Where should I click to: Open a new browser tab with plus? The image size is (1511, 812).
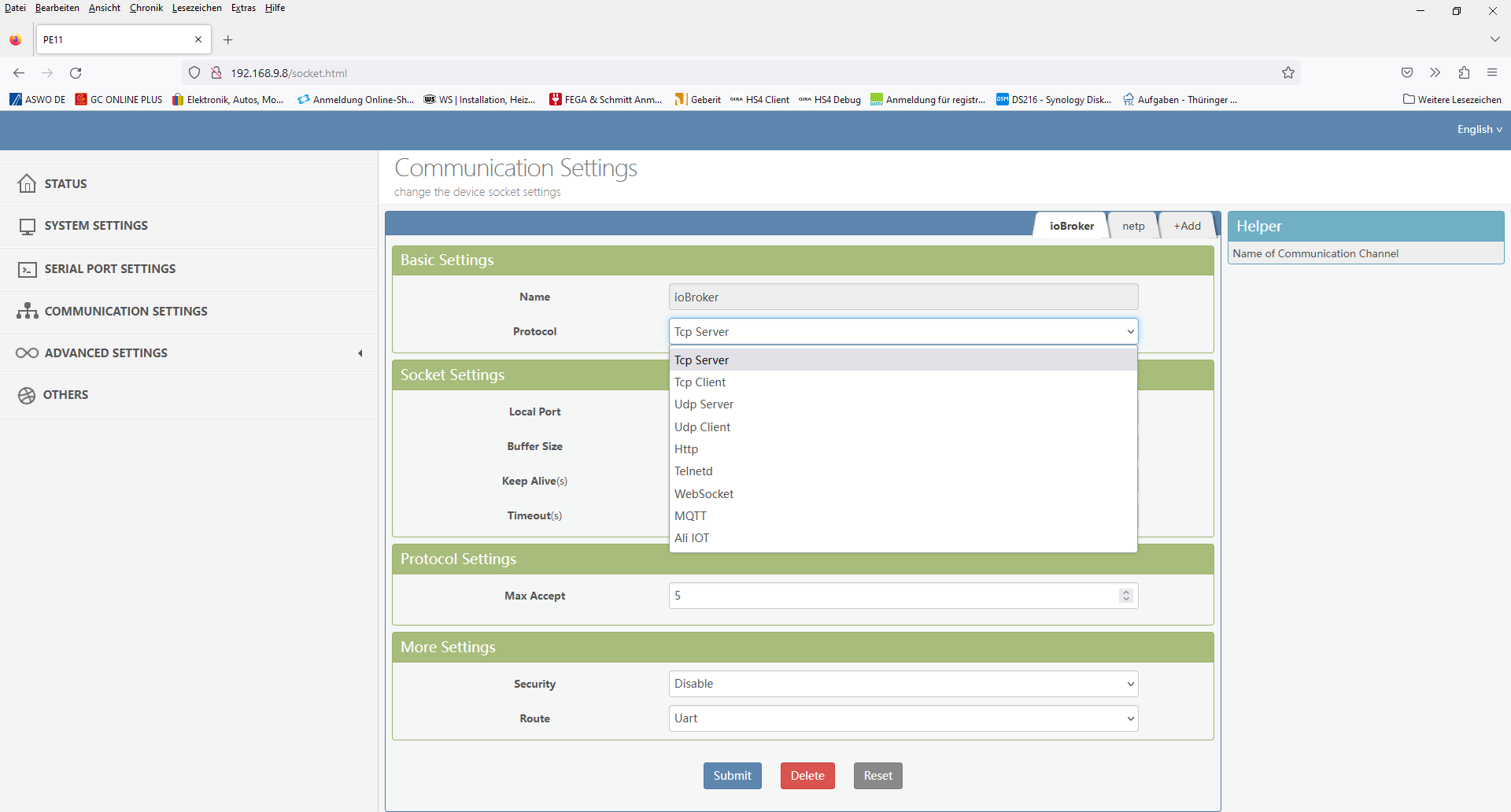(x=228, y=40)
